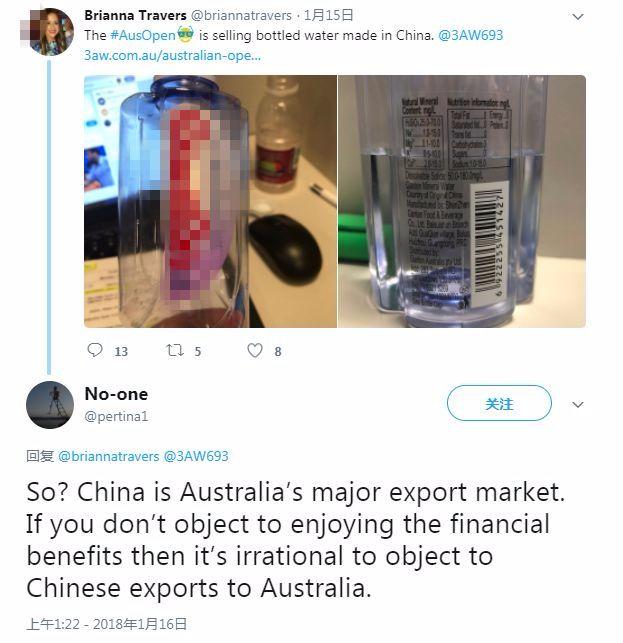Click the 2018年1月16日 timestamp
This screenshot has width=623, height=643.
coord(140,624)
